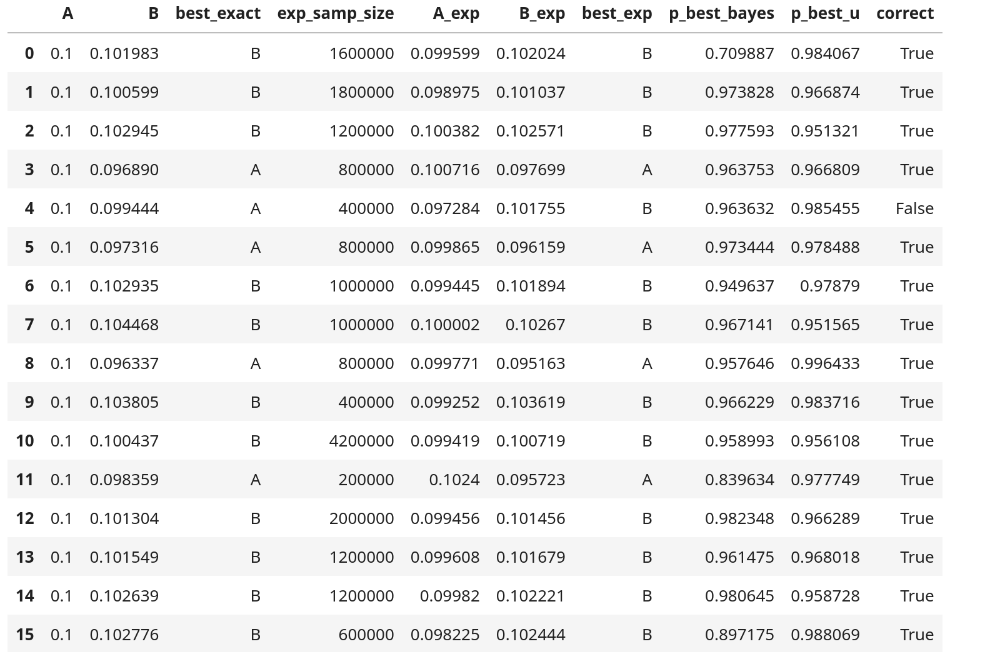Click B value 0.102945

coord(124,131)
